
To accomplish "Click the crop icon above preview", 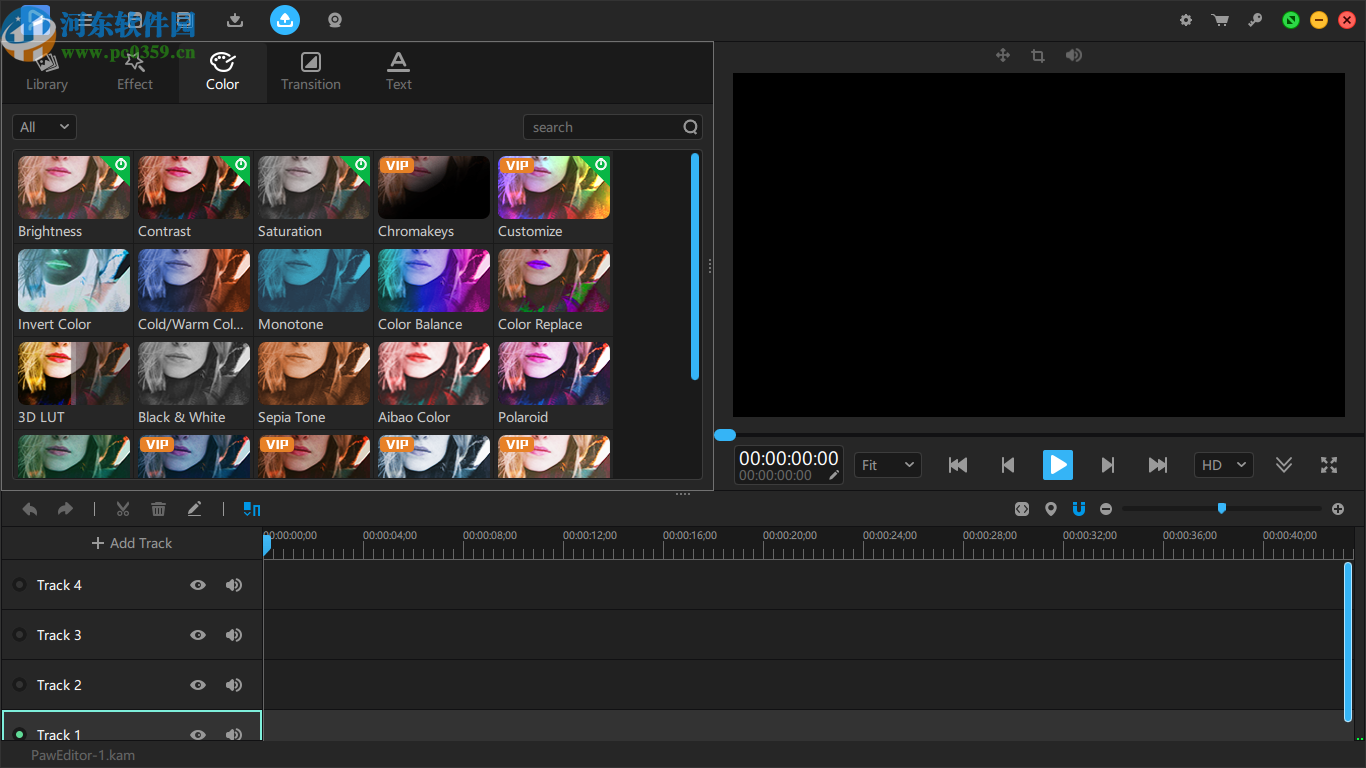I will (x=1038, y=56).
